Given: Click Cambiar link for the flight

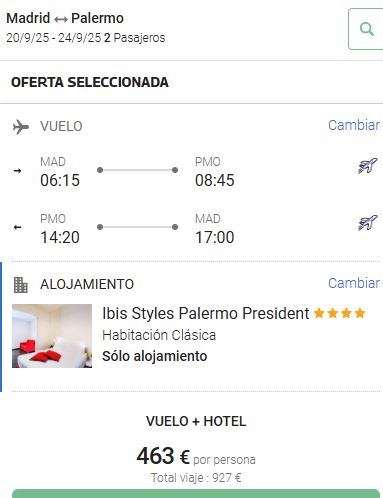Looking at the screenshot, I should click(354, 125).
